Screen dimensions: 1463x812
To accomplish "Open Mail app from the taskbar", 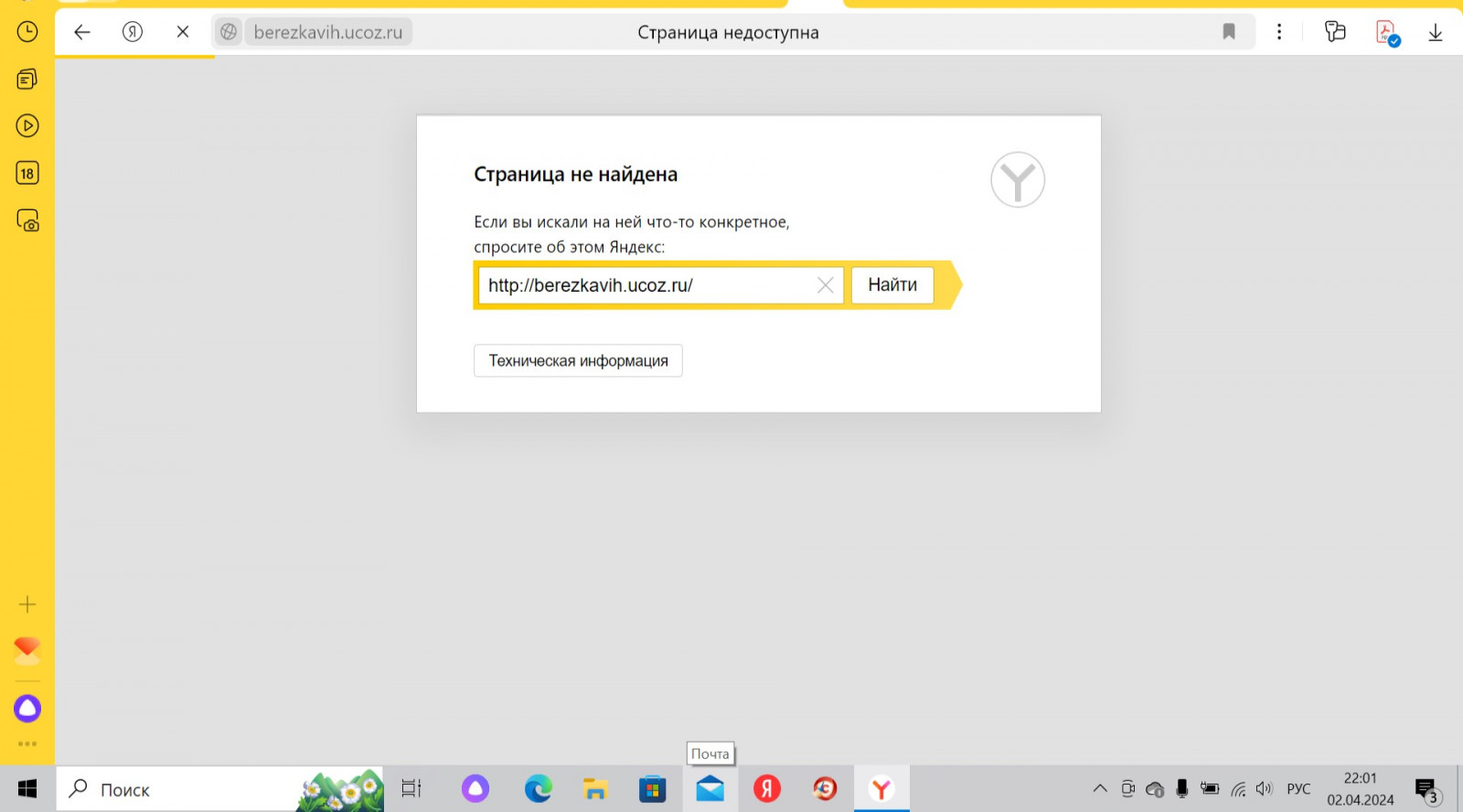I will [x=710, y=789].
